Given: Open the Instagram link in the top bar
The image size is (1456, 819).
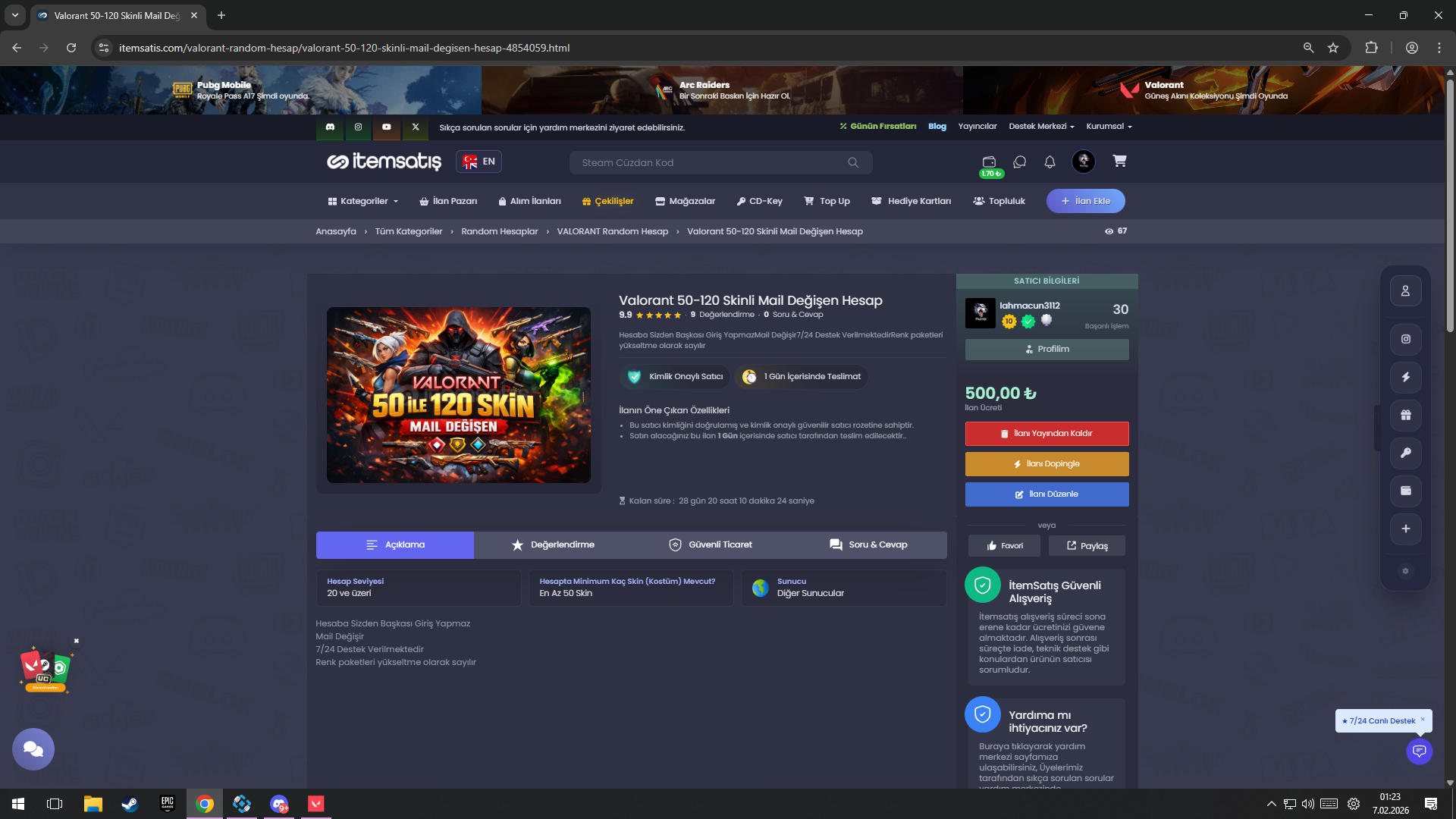Looking at the screenshot, I should (x=358, y=127).
